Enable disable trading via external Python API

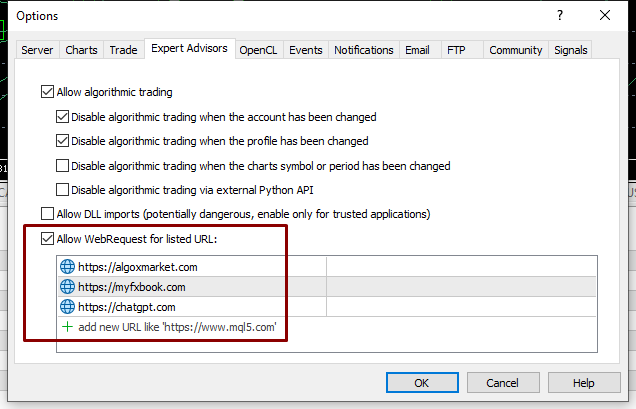[x=63, y=190]
